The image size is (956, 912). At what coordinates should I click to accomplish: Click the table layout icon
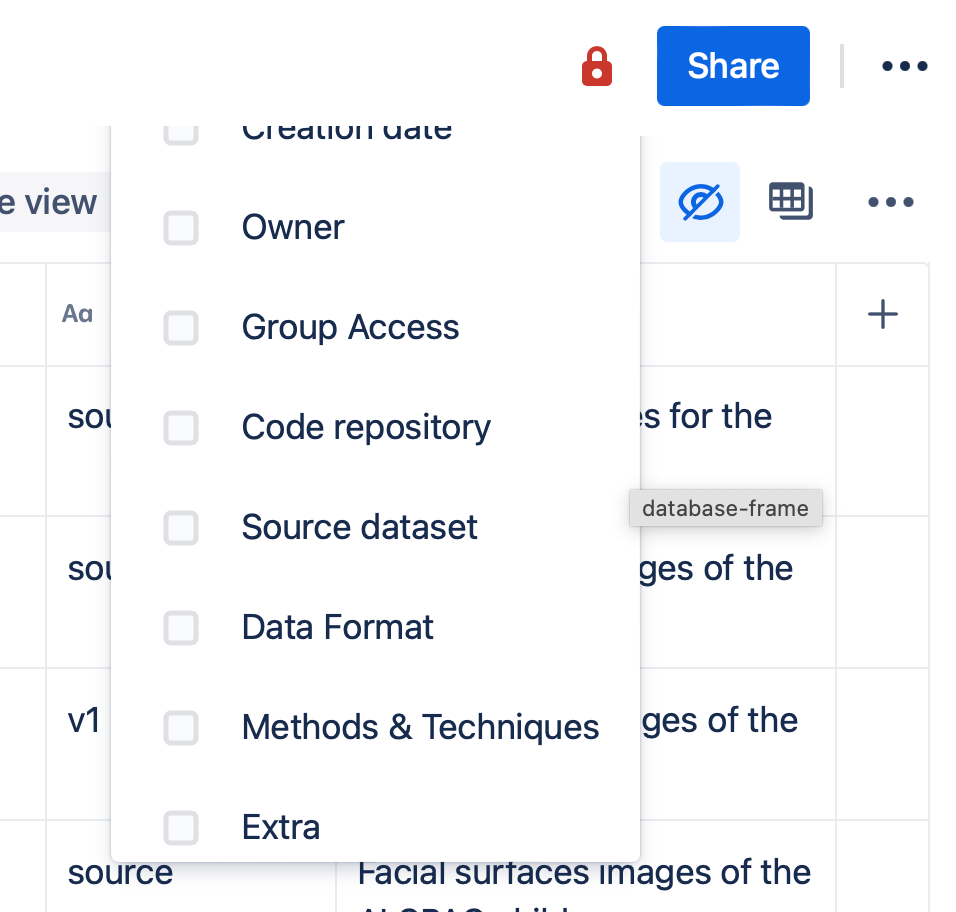click(791, 201)
